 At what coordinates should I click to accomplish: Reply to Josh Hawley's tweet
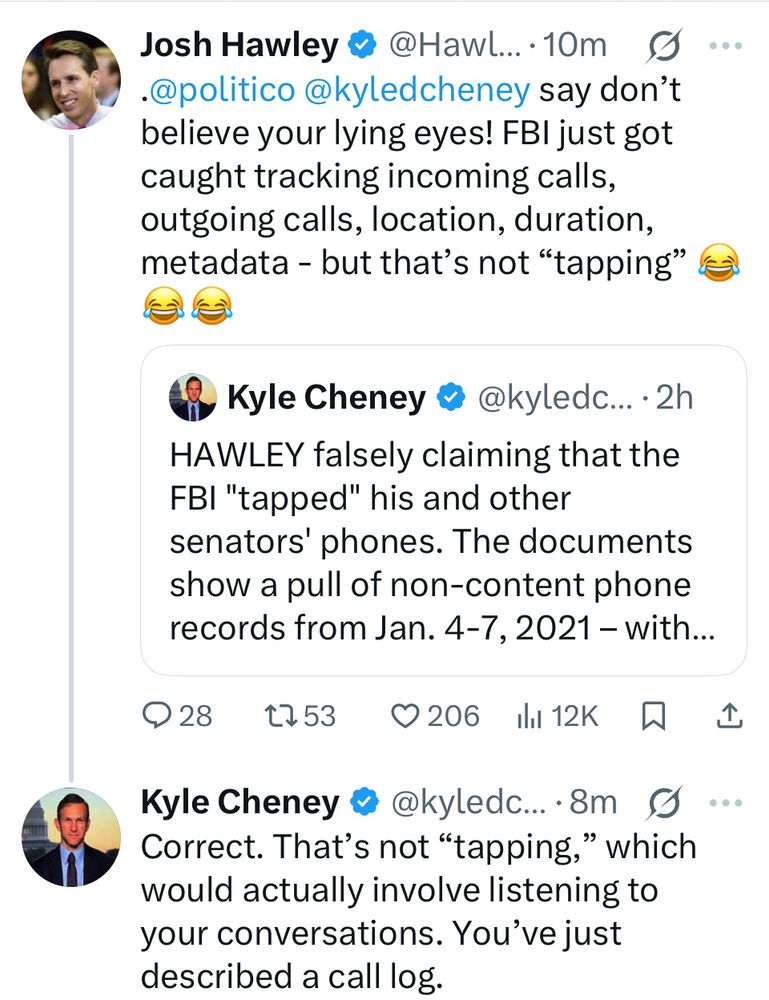[160, 716]
